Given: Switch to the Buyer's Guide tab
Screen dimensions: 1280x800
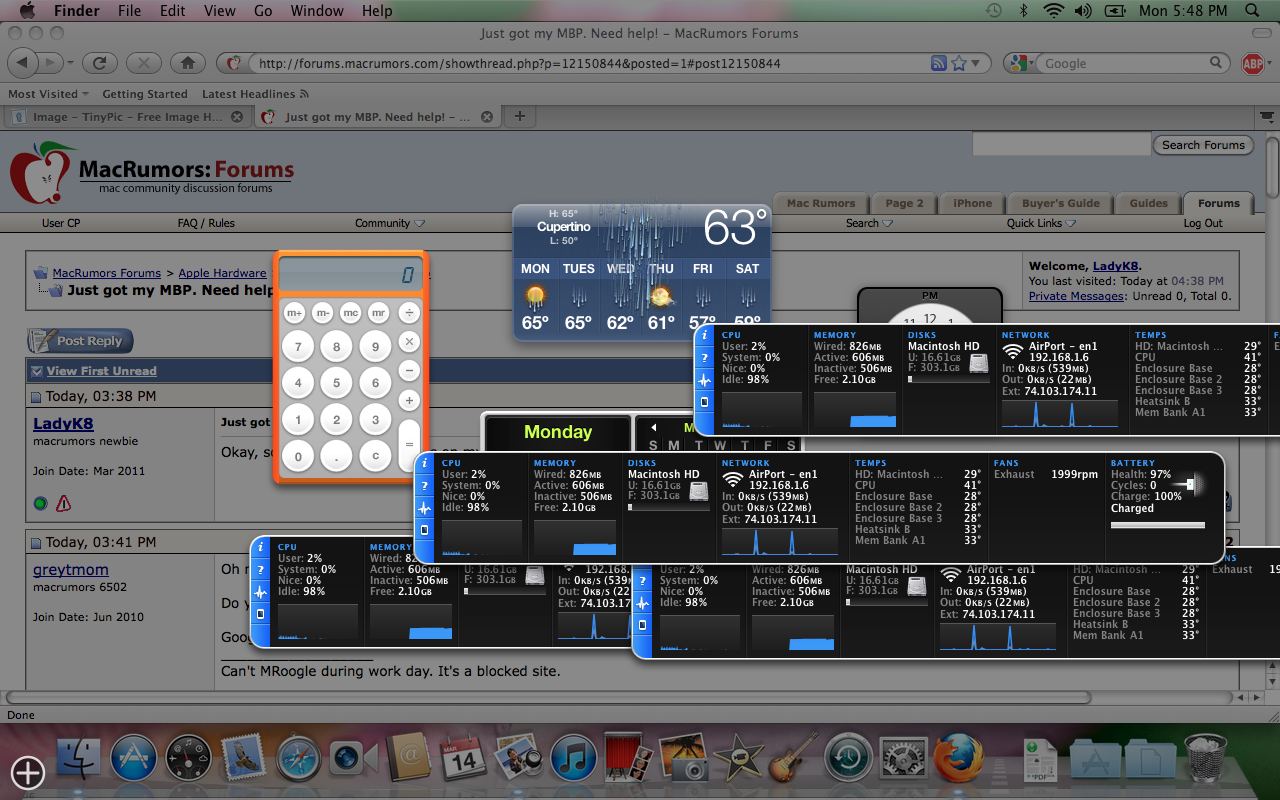Looking at the screenshot, I should [1061, 202].
